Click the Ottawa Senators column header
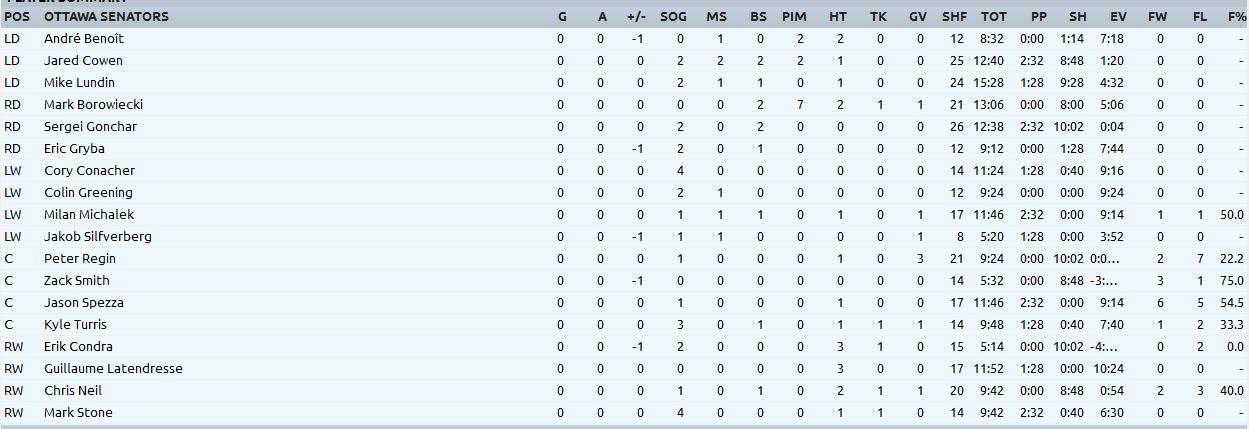Image resolution: width=1249 pixels, height=429 pixels. [x=106, y=16]
